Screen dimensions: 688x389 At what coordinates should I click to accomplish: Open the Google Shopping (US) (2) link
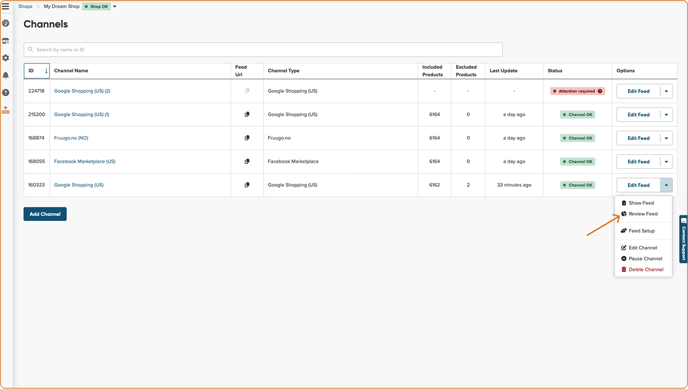82,91
